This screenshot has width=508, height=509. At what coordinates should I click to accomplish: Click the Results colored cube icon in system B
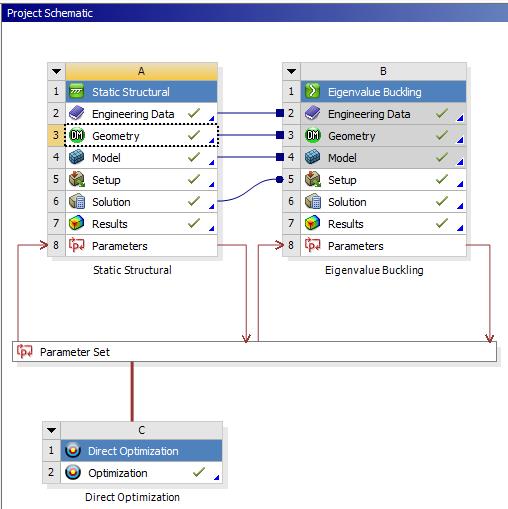tap(313, 223)
